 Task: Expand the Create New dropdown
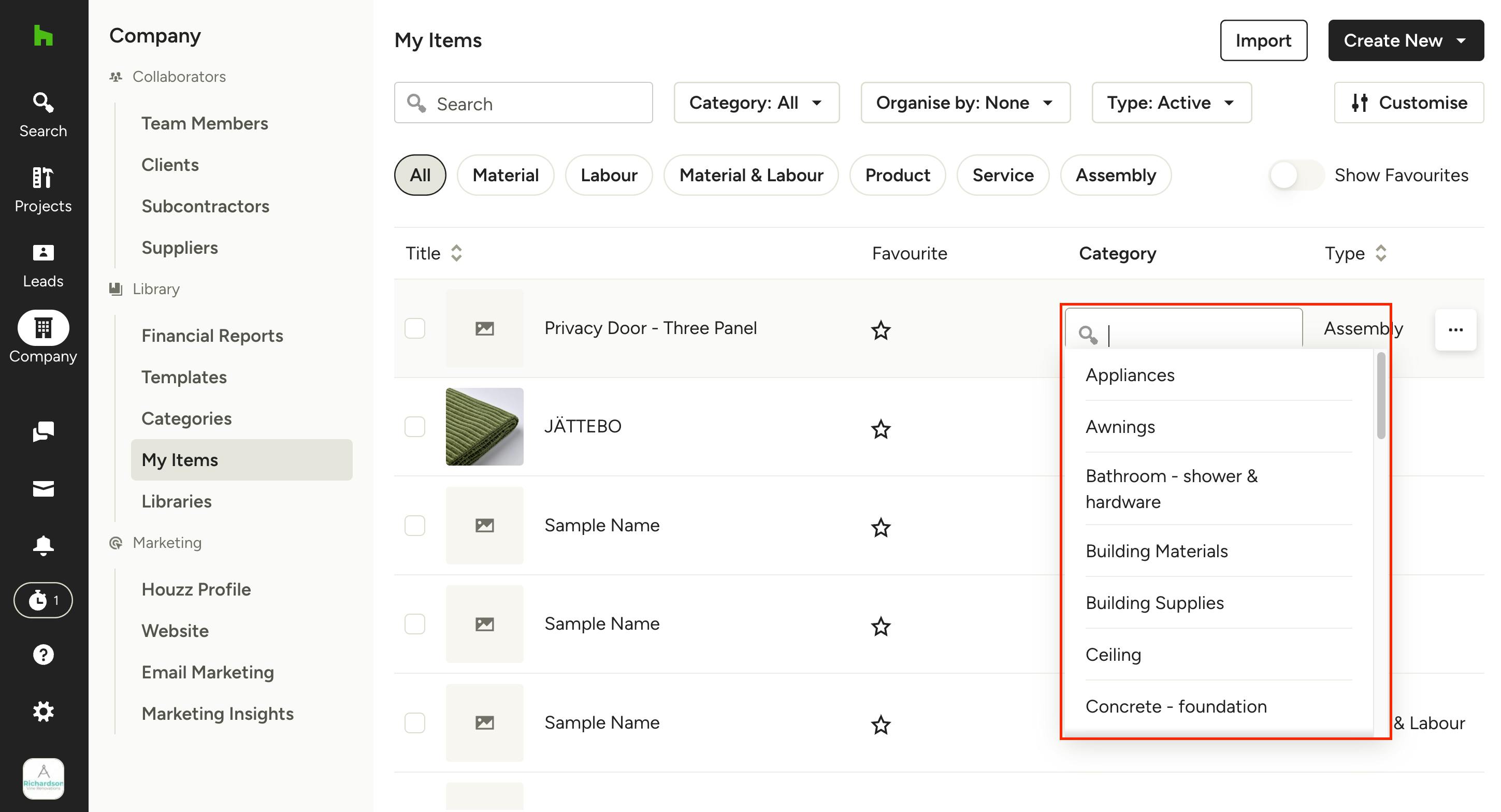point(1406,40)
